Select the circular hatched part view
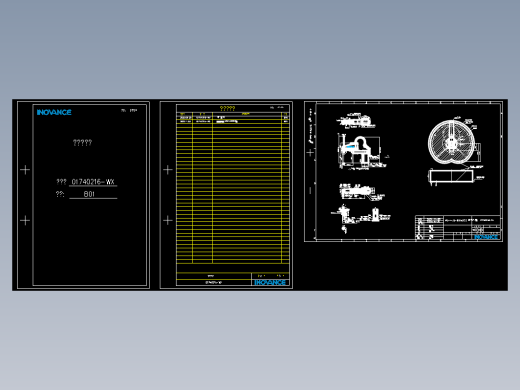The height and width of the screenshot is (390, 520). [452, 142]
